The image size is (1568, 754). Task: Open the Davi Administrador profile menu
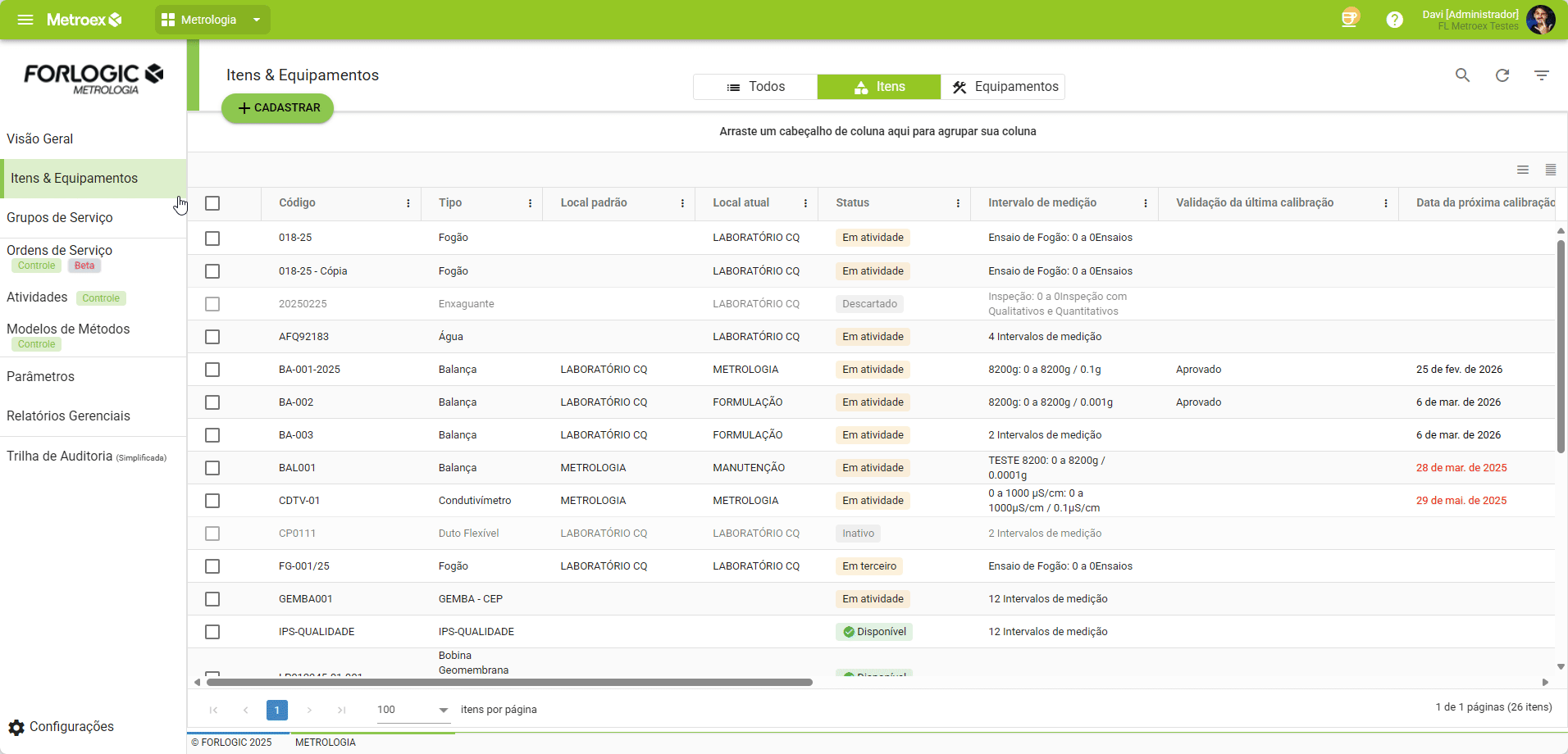click(x=1539, y=20)
